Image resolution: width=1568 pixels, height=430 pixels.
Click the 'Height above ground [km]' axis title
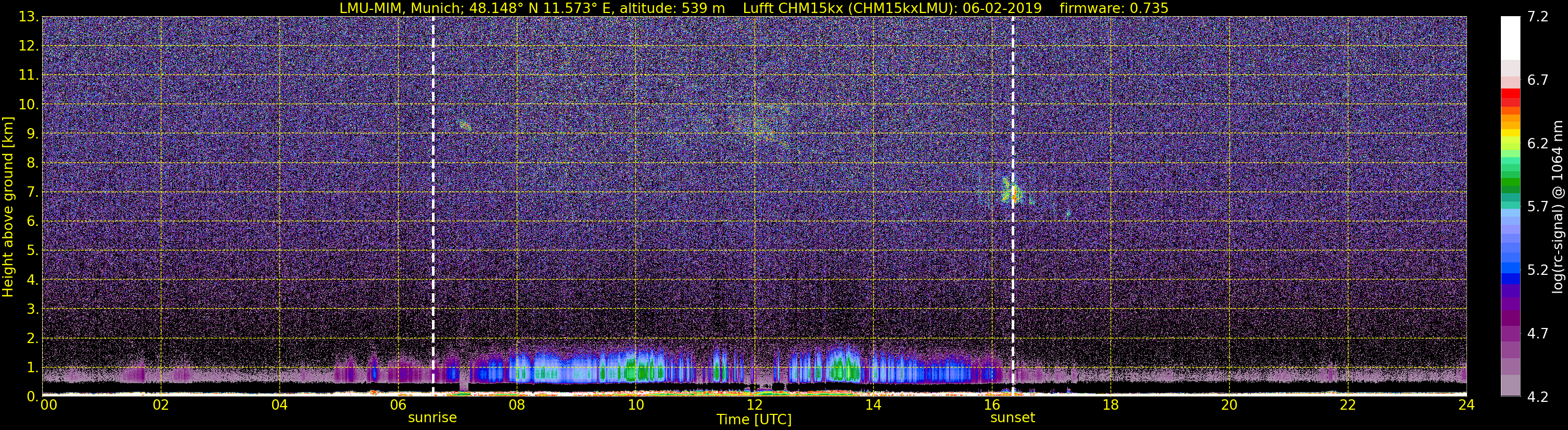coord(8,207)
